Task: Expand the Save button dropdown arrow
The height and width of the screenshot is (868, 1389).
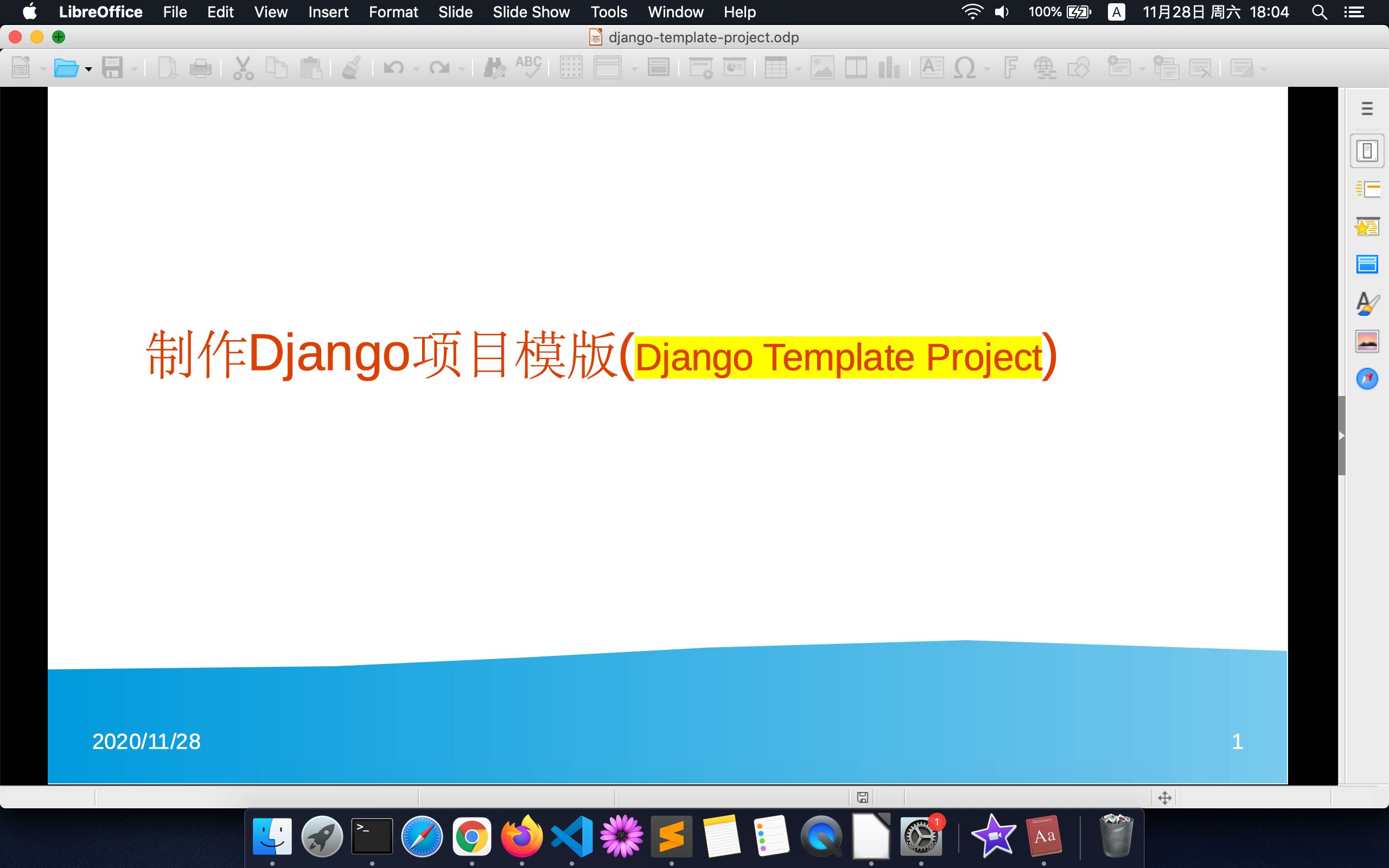Action: [135, 67]
